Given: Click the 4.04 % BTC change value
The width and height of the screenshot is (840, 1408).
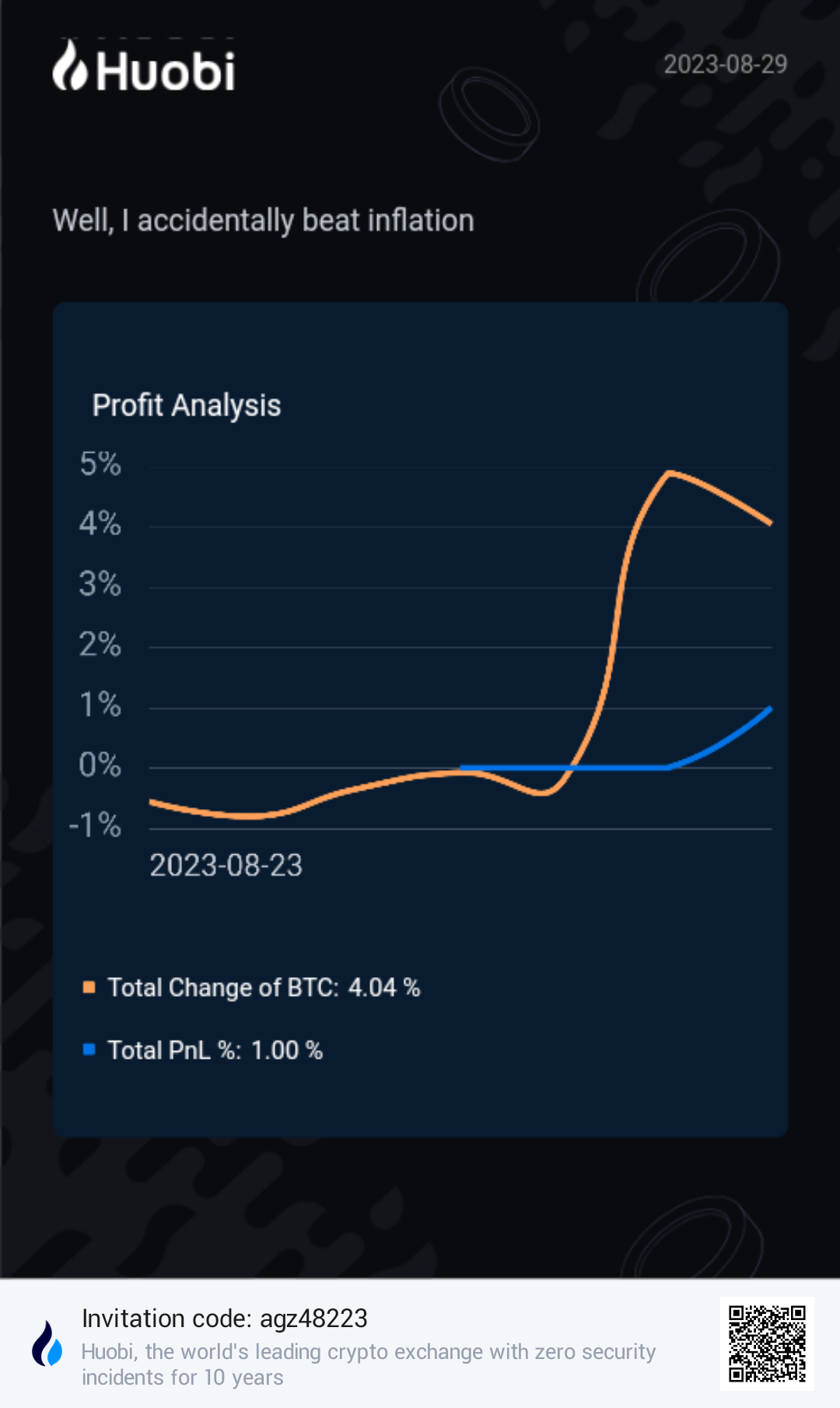Looking at the screenshot, I should 384,987.
